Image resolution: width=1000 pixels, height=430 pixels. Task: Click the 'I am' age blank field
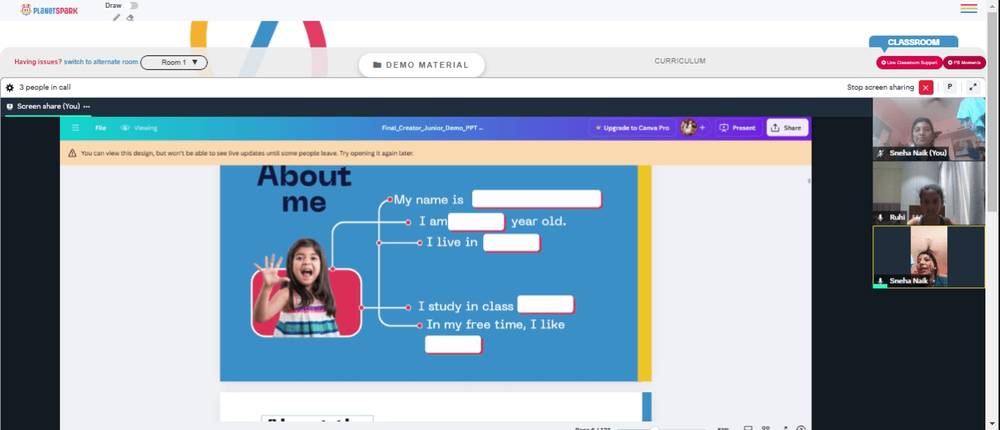(476, 222)
